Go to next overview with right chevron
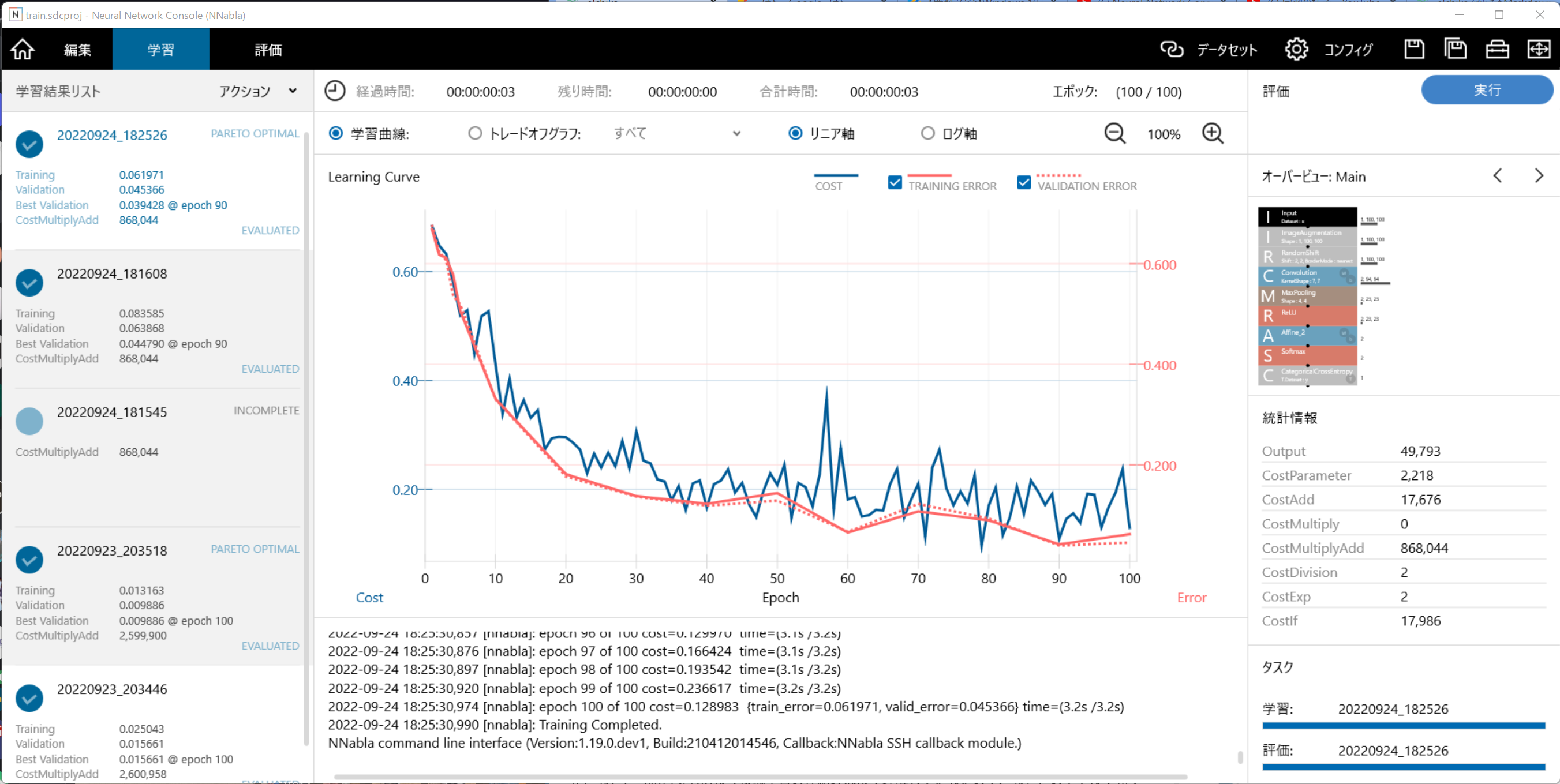 tap(1539, 176)
